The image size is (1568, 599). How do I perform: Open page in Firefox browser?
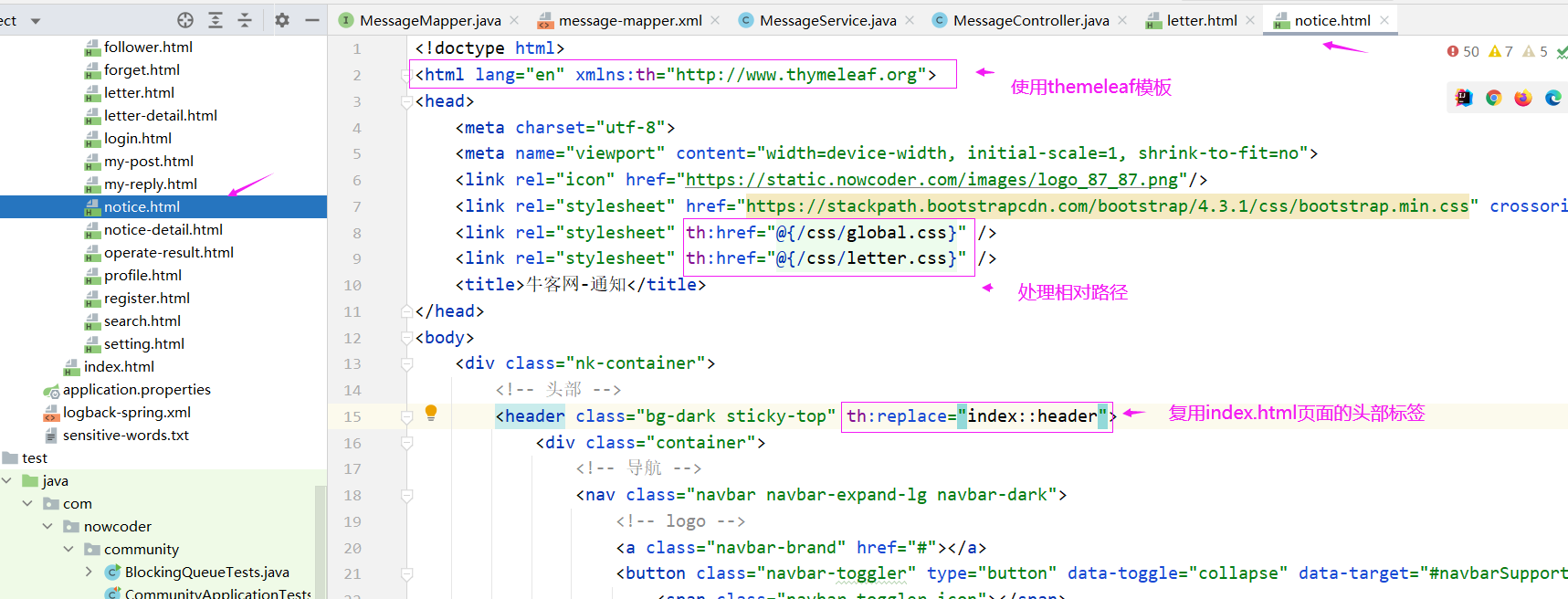click(1523, 98)
